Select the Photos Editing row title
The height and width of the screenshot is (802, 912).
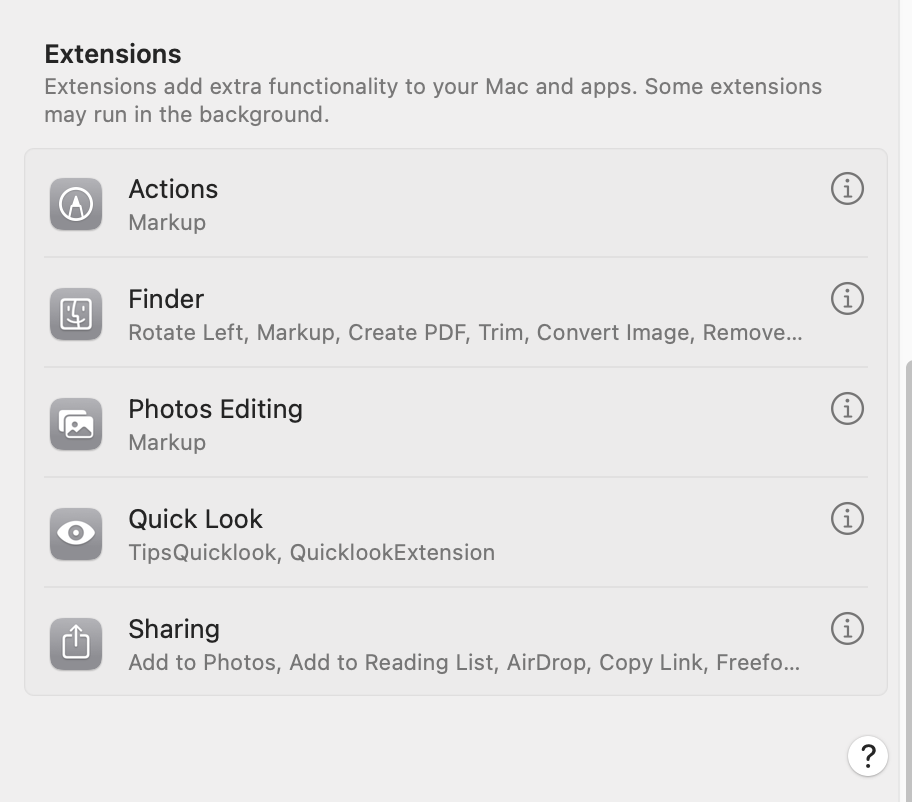(x=215, y=409)
